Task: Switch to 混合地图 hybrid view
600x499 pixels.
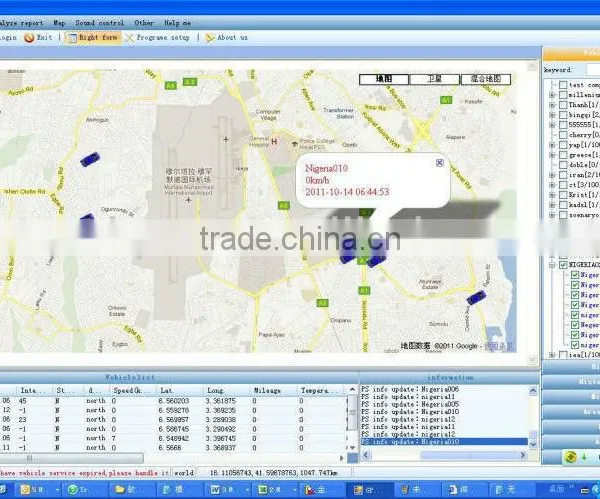Action: tap(486, 79)
